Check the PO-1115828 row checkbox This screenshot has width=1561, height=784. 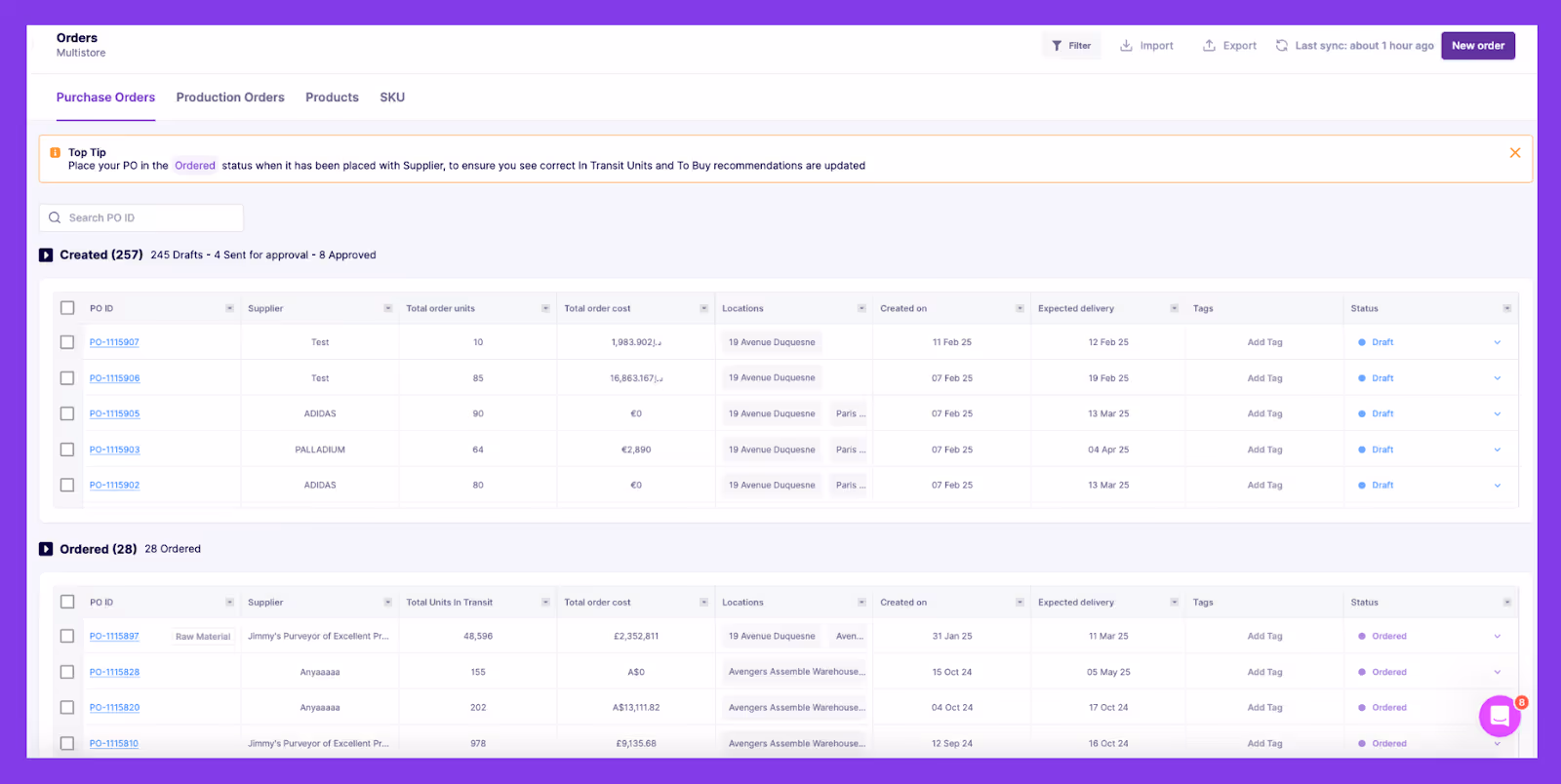click(x=67, y=672)
